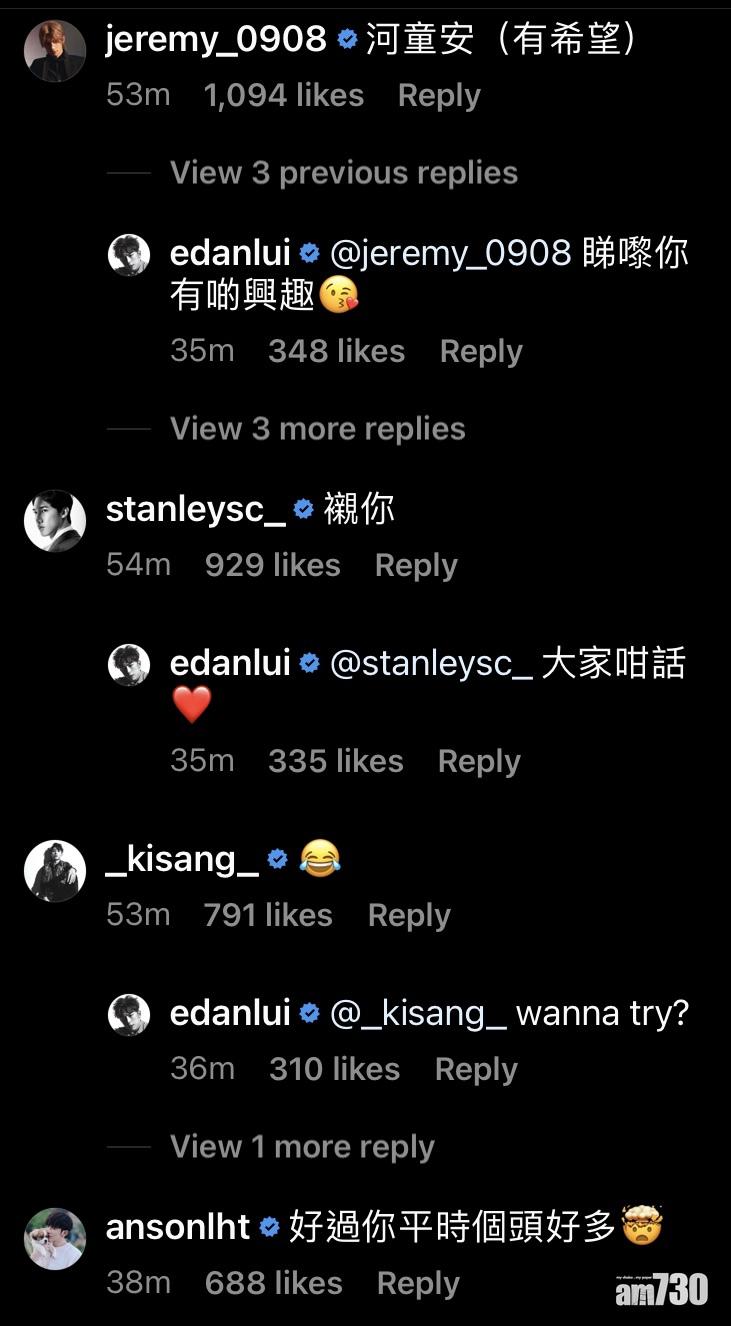Open the ansonlht username link
Screen dimensions: 731x1326
tap(177, 1227)
